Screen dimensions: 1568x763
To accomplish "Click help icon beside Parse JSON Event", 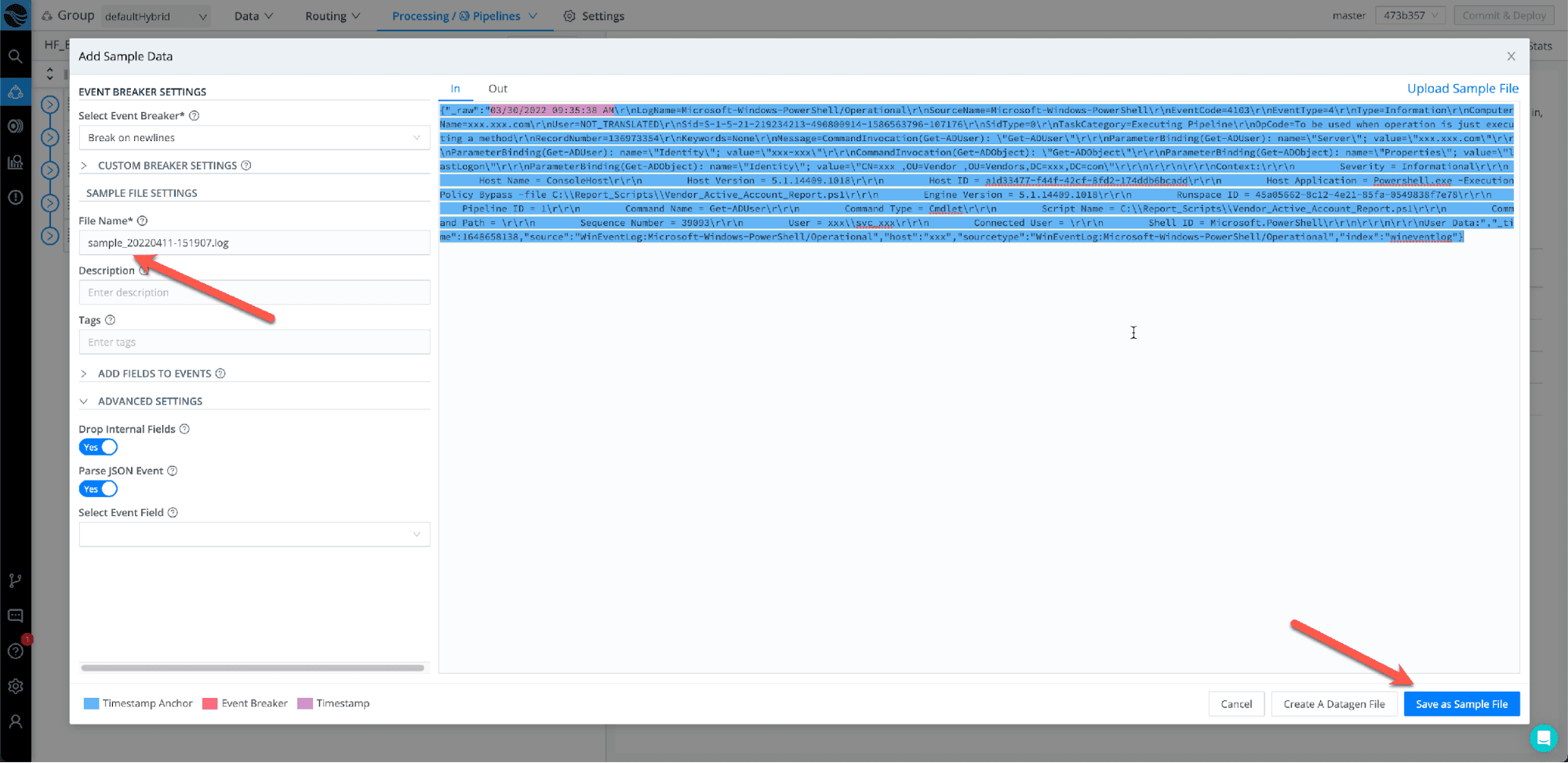I will 173,471.
